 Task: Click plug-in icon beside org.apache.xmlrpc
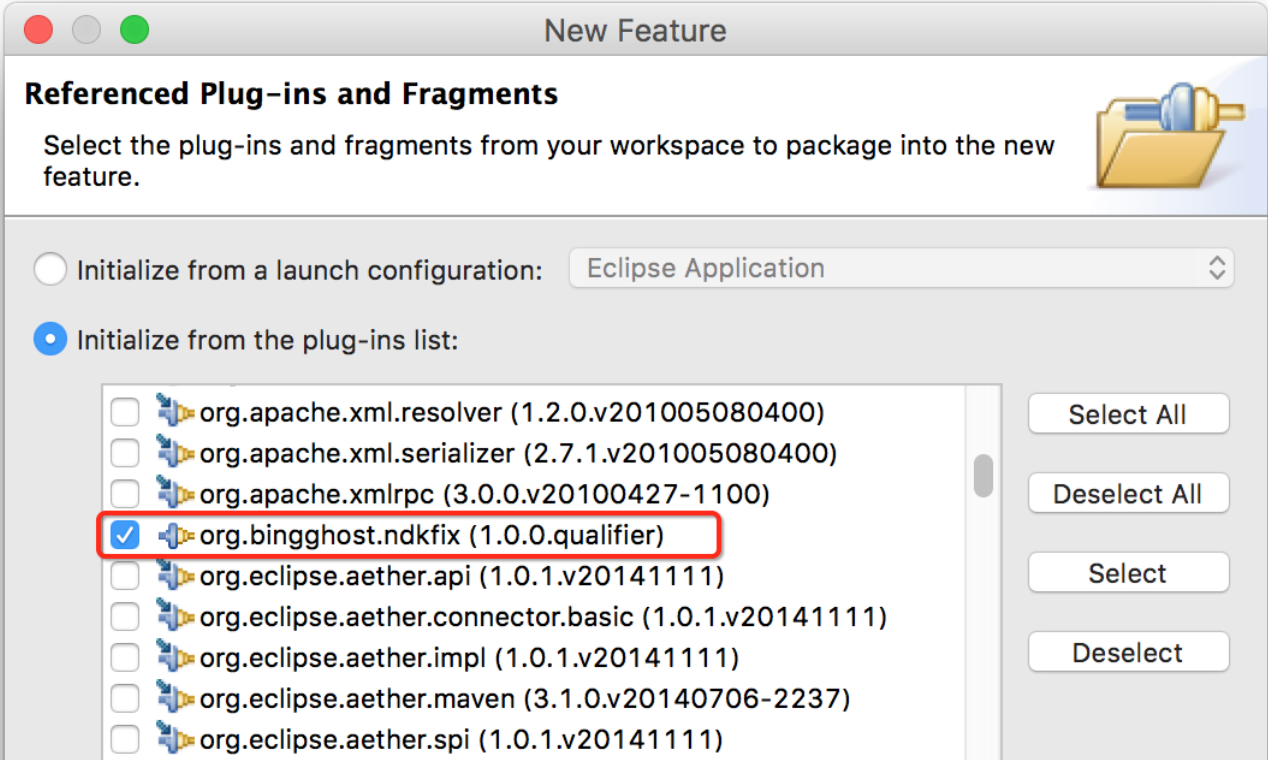[x=175, y=493]
